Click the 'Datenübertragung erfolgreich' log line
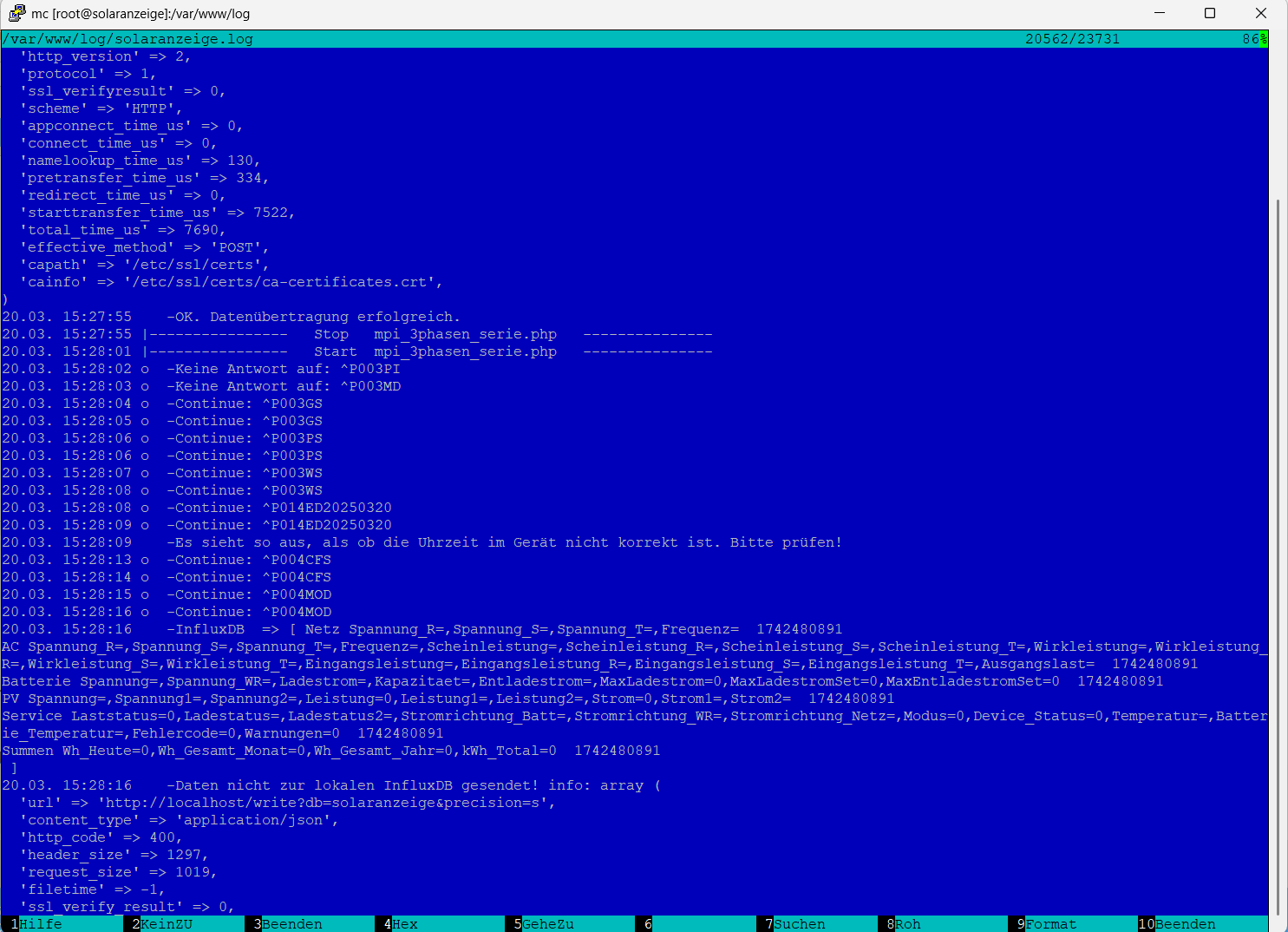This screenshot has height=932, width=1288. tap(313, 317)
